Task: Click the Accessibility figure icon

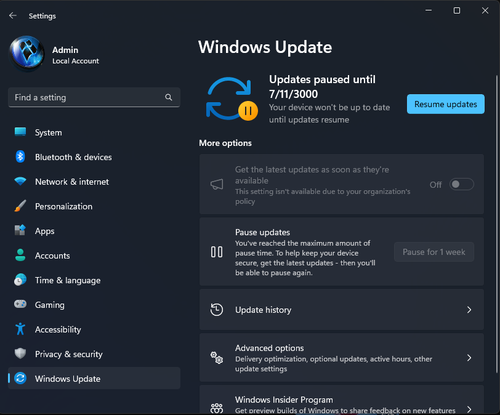Action: pyautogui.click(x=20, y=329)
